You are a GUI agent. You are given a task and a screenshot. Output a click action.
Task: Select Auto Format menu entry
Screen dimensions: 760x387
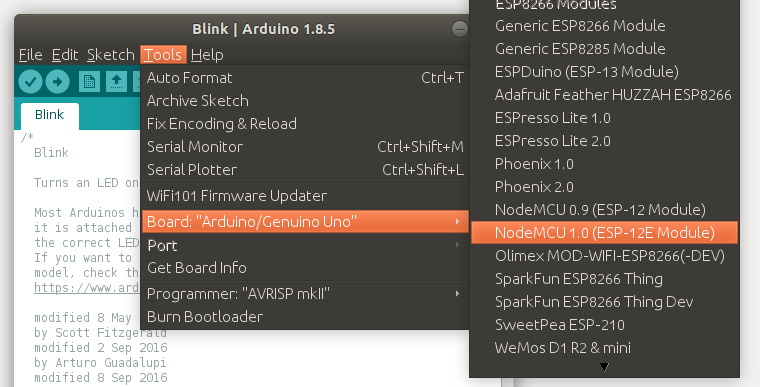(305, 78)
